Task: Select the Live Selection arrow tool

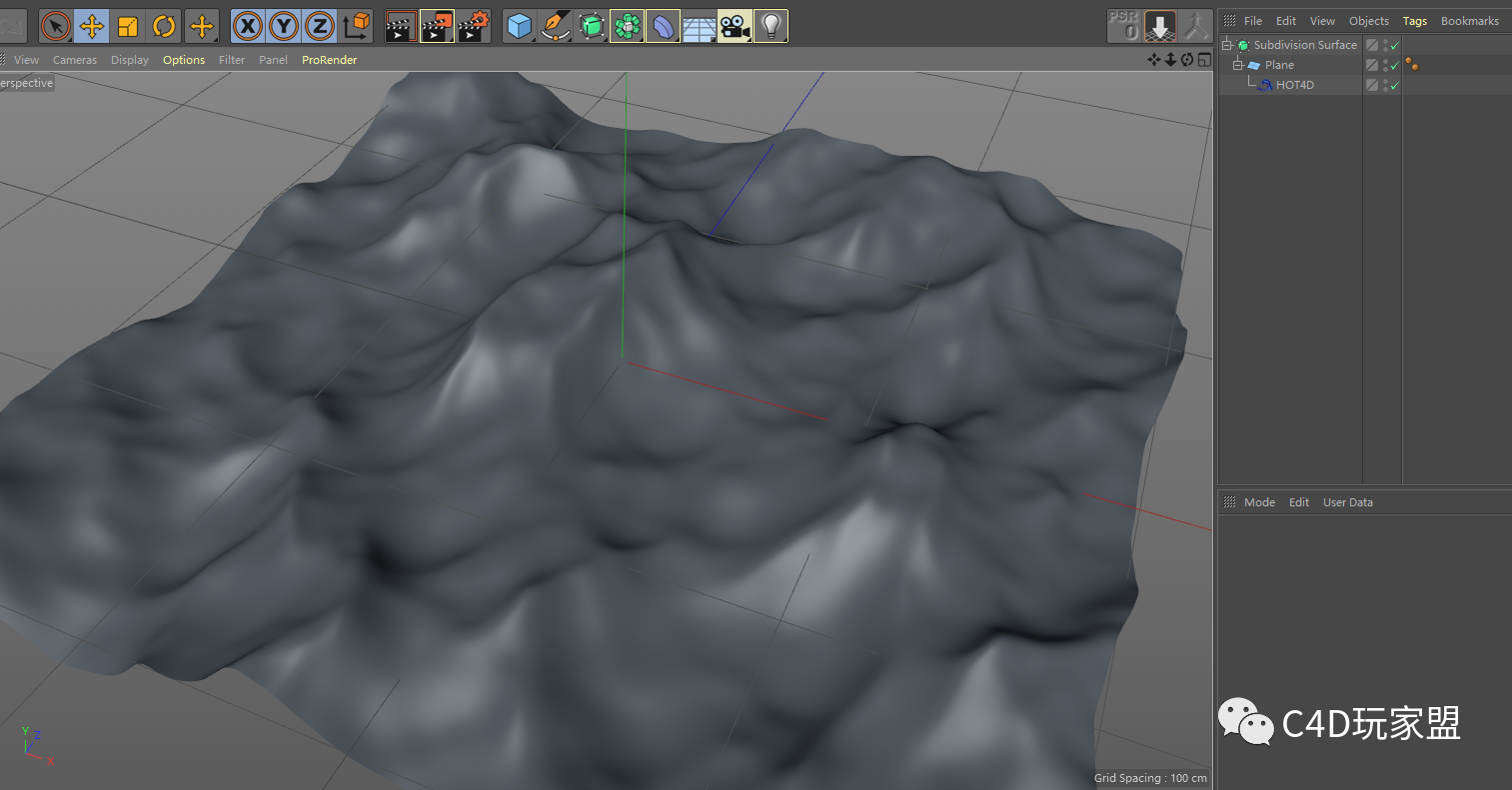Action: click(x=56, y=26)
